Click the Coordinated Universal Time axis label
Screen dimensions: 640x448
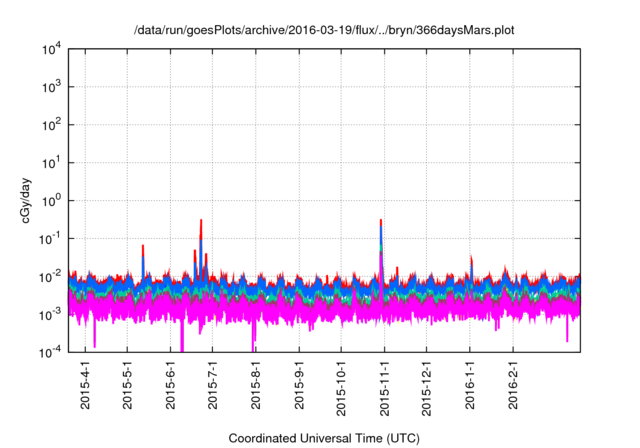[325, 439]
